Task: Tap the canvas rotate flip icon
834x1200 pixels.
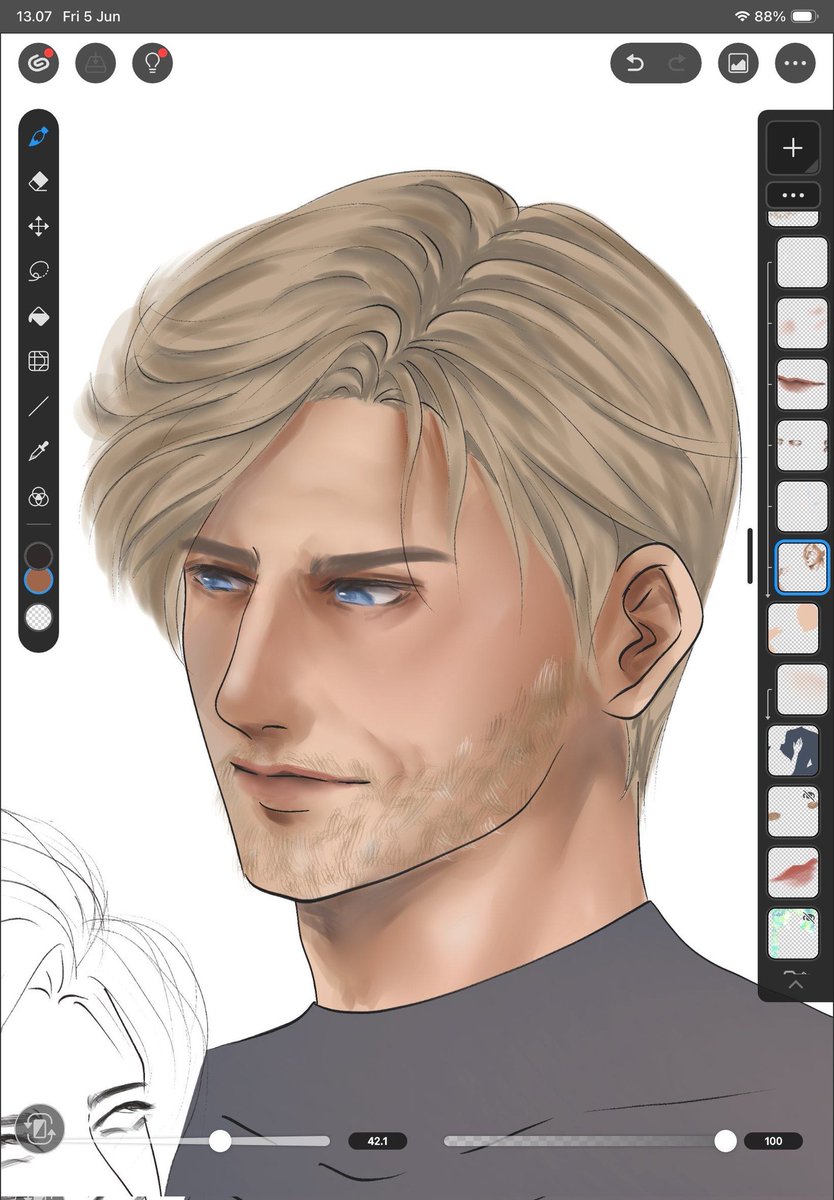Action: (39, 1129)
